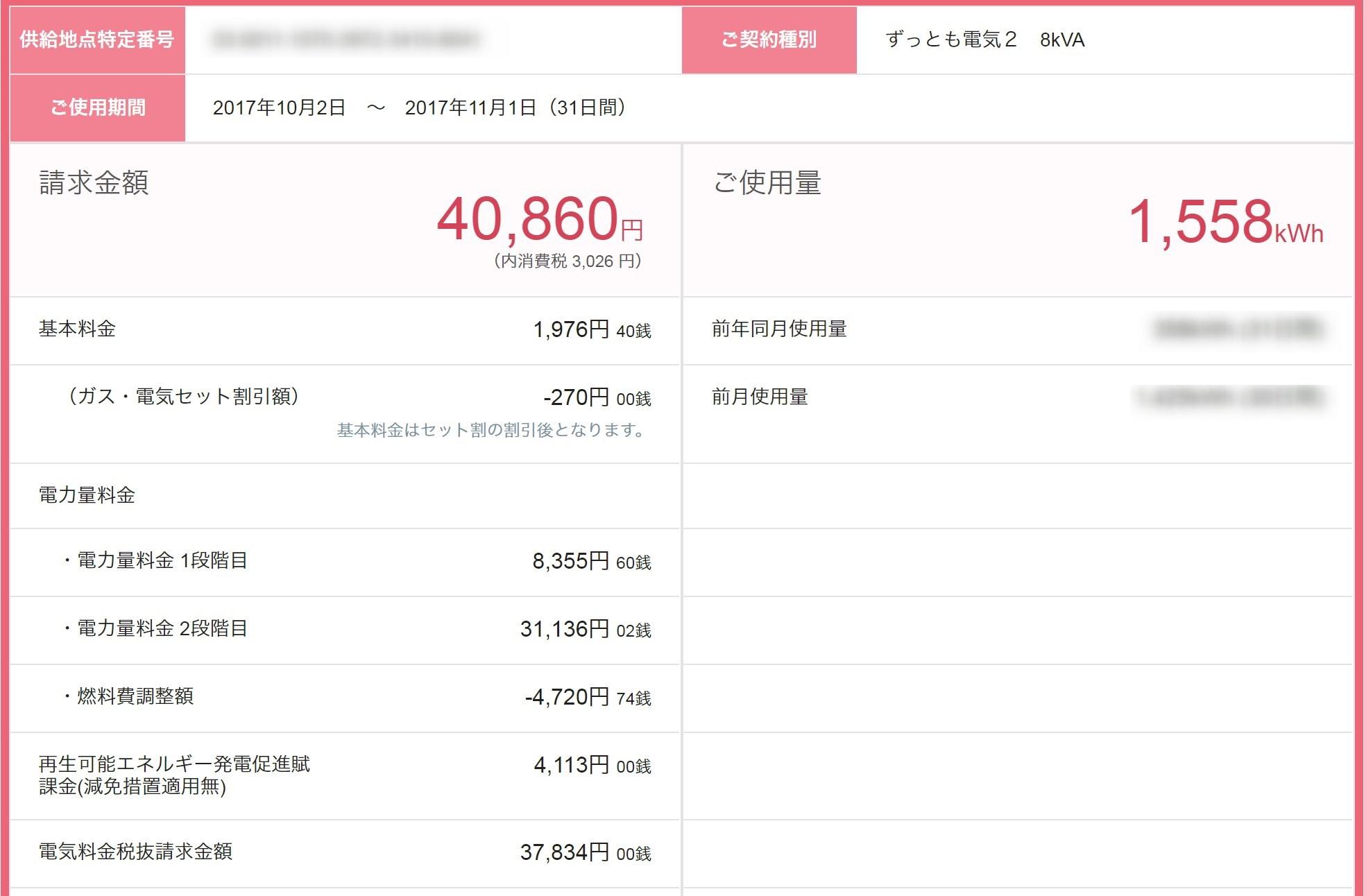Screen dimensions: 1364x896
Task: Click the 電力量料金 section label
Action: click(x=87, y=495)
